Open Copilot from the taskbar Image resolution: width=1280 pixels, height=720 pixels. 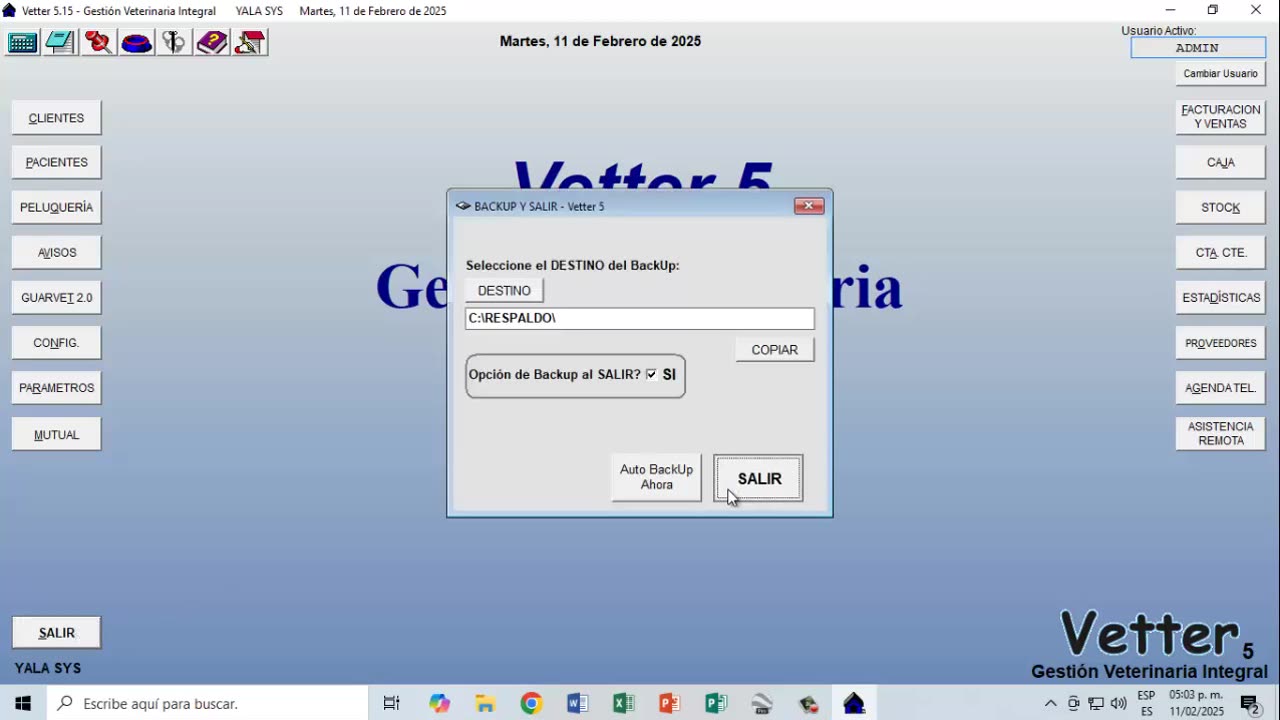pyautogui.click(x=440, y=704)
